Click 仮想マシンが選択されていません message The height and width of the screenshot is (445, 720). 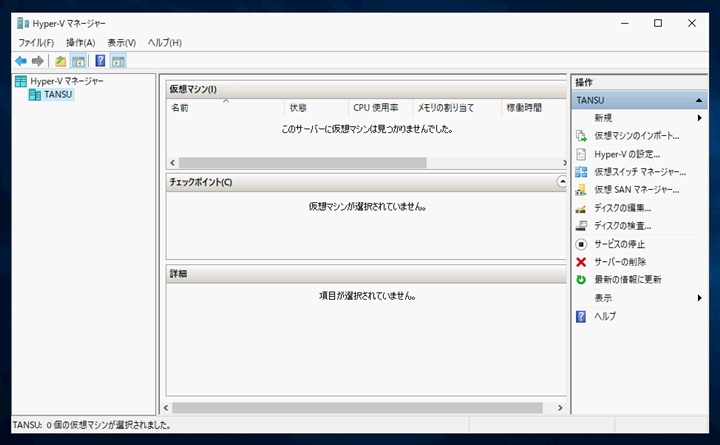pos(367,207)
